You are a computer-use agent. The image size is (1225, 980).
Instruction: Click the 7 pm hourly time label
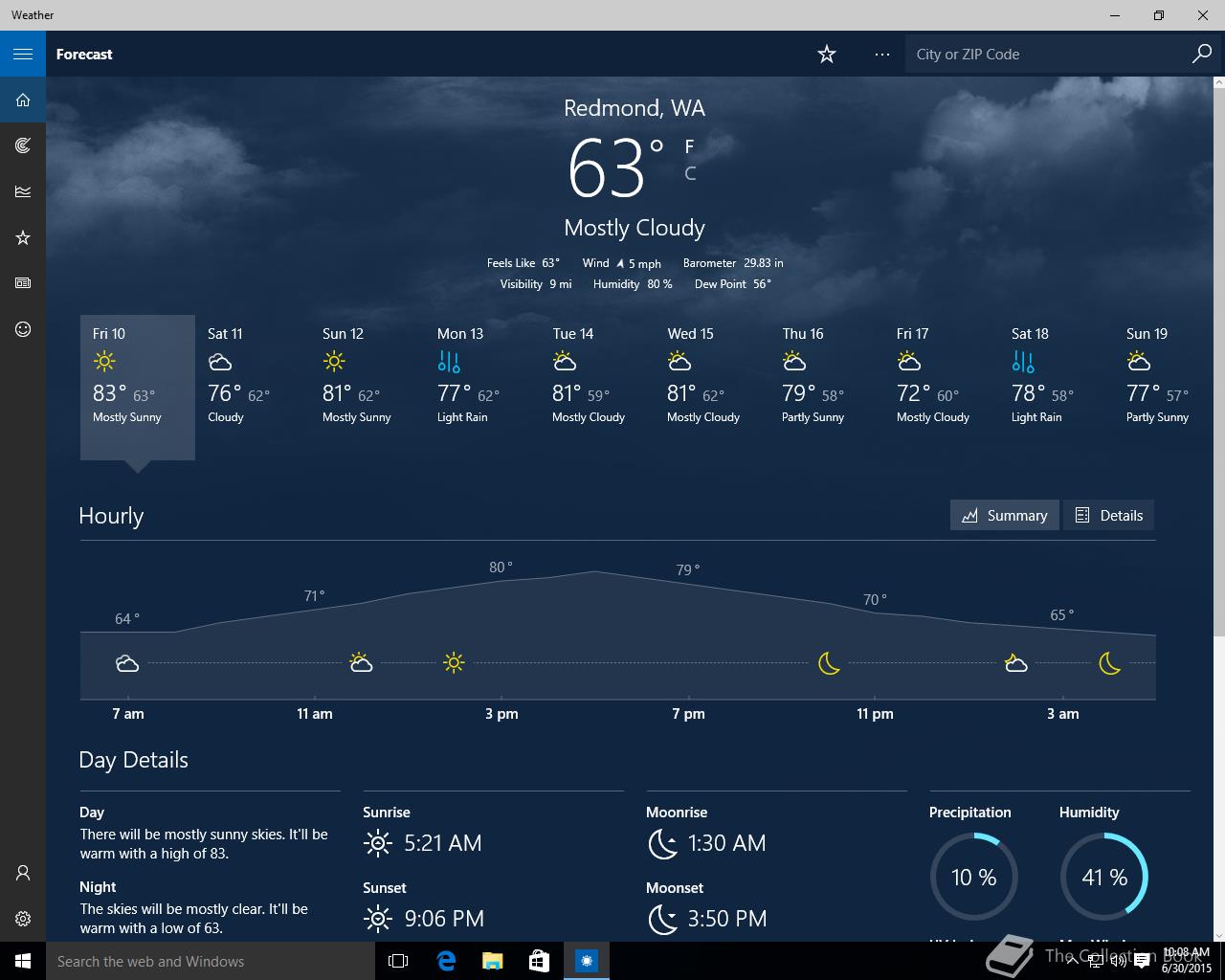688,714
